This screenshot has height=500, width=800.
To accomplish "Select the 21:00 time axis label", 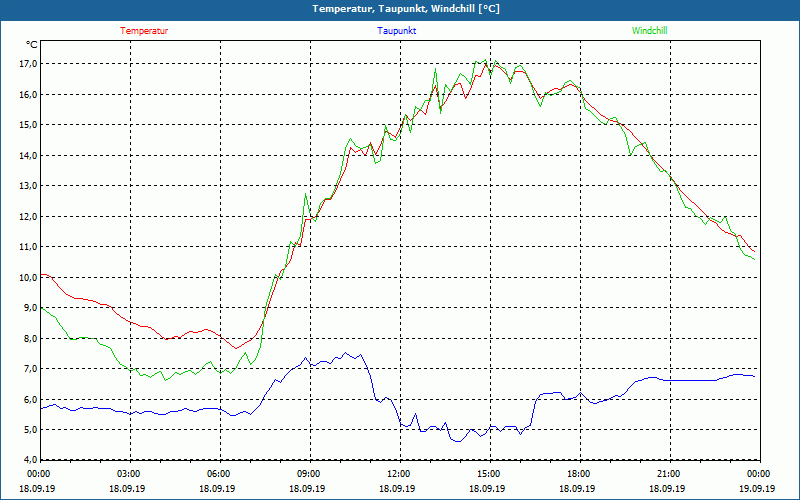I will pyautogui.click(x=669, y=474).
